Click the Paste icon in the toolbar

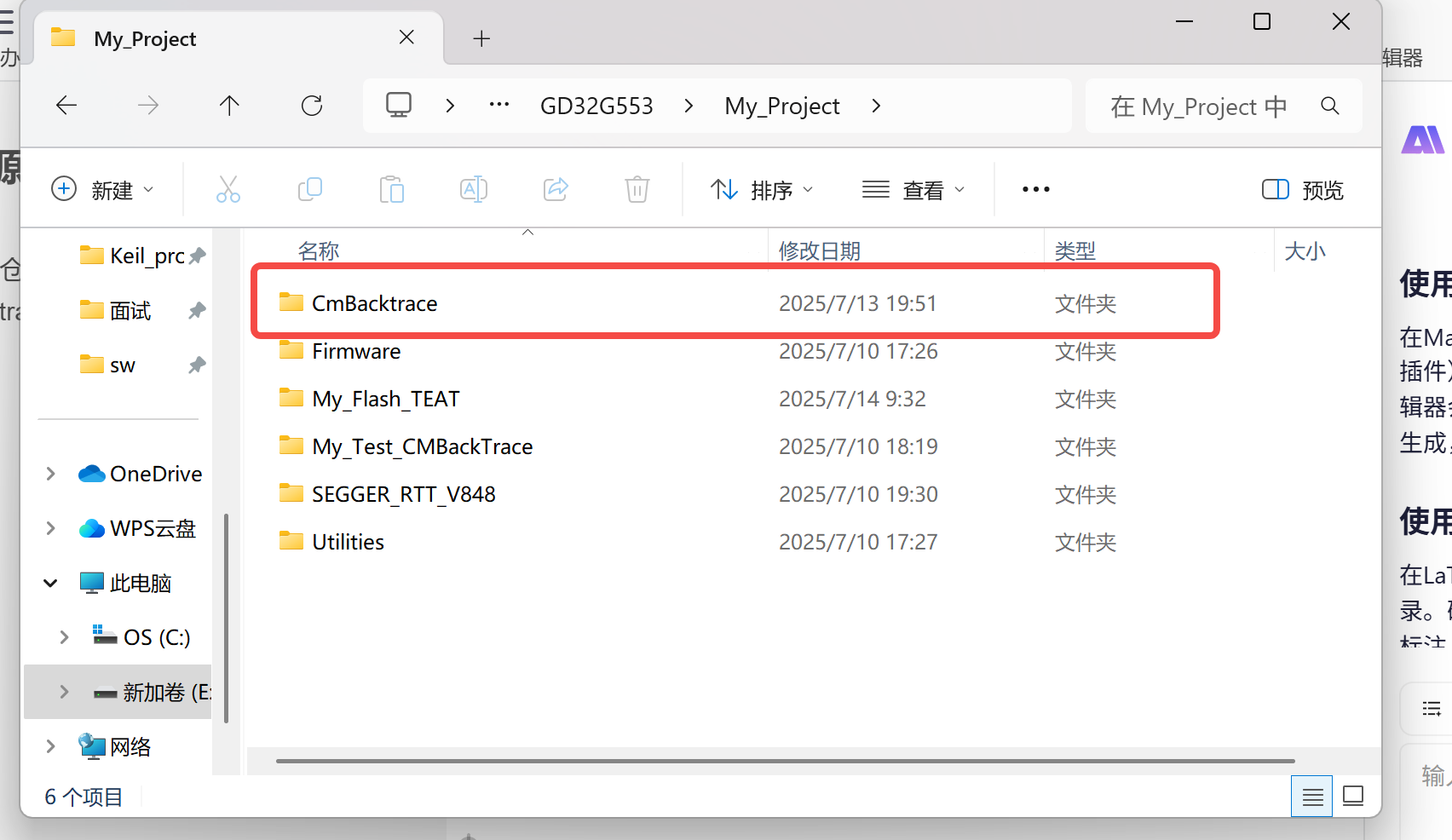391,189
